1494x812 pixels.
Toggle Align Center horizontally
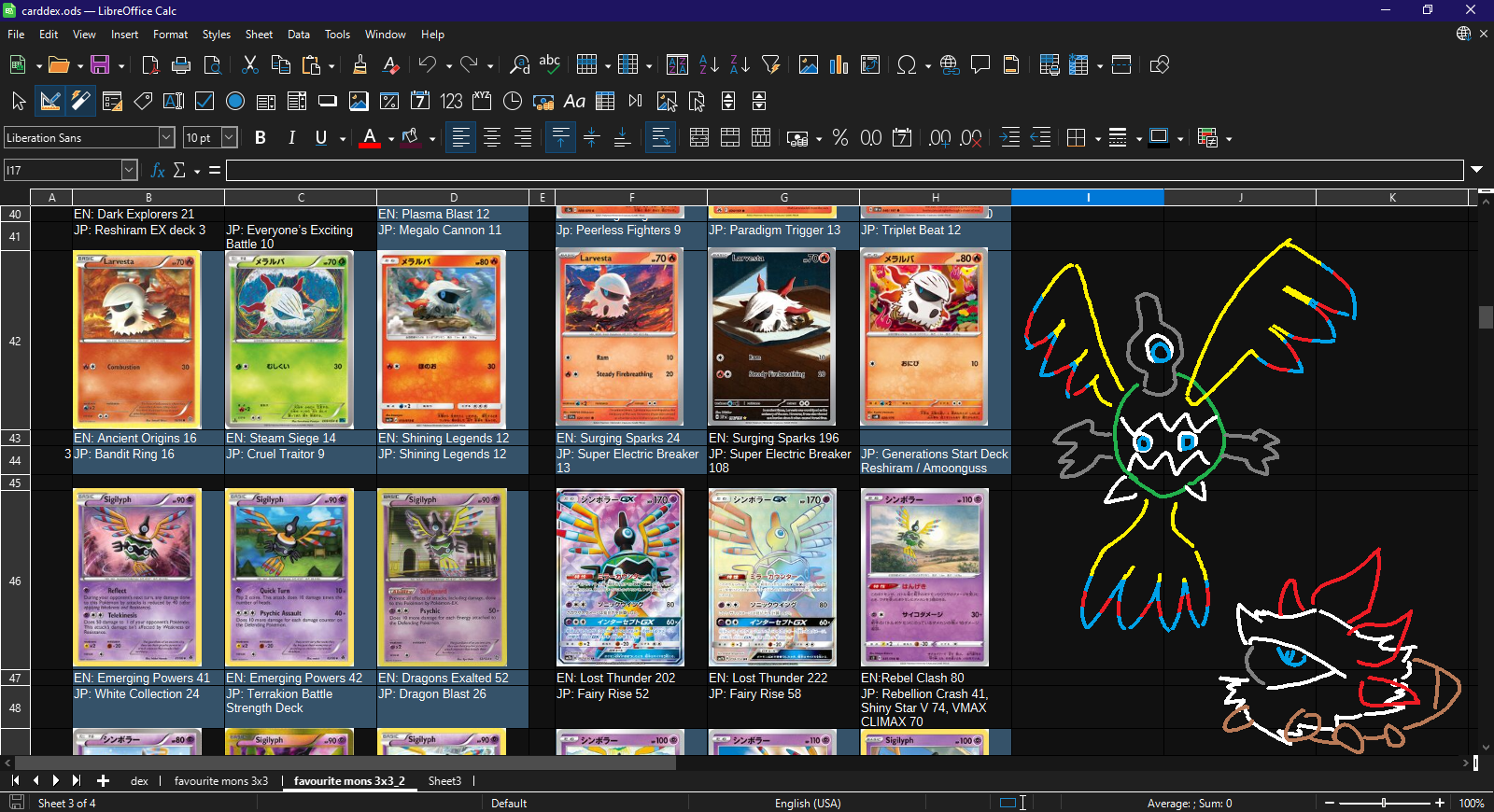tap(492, 138)
